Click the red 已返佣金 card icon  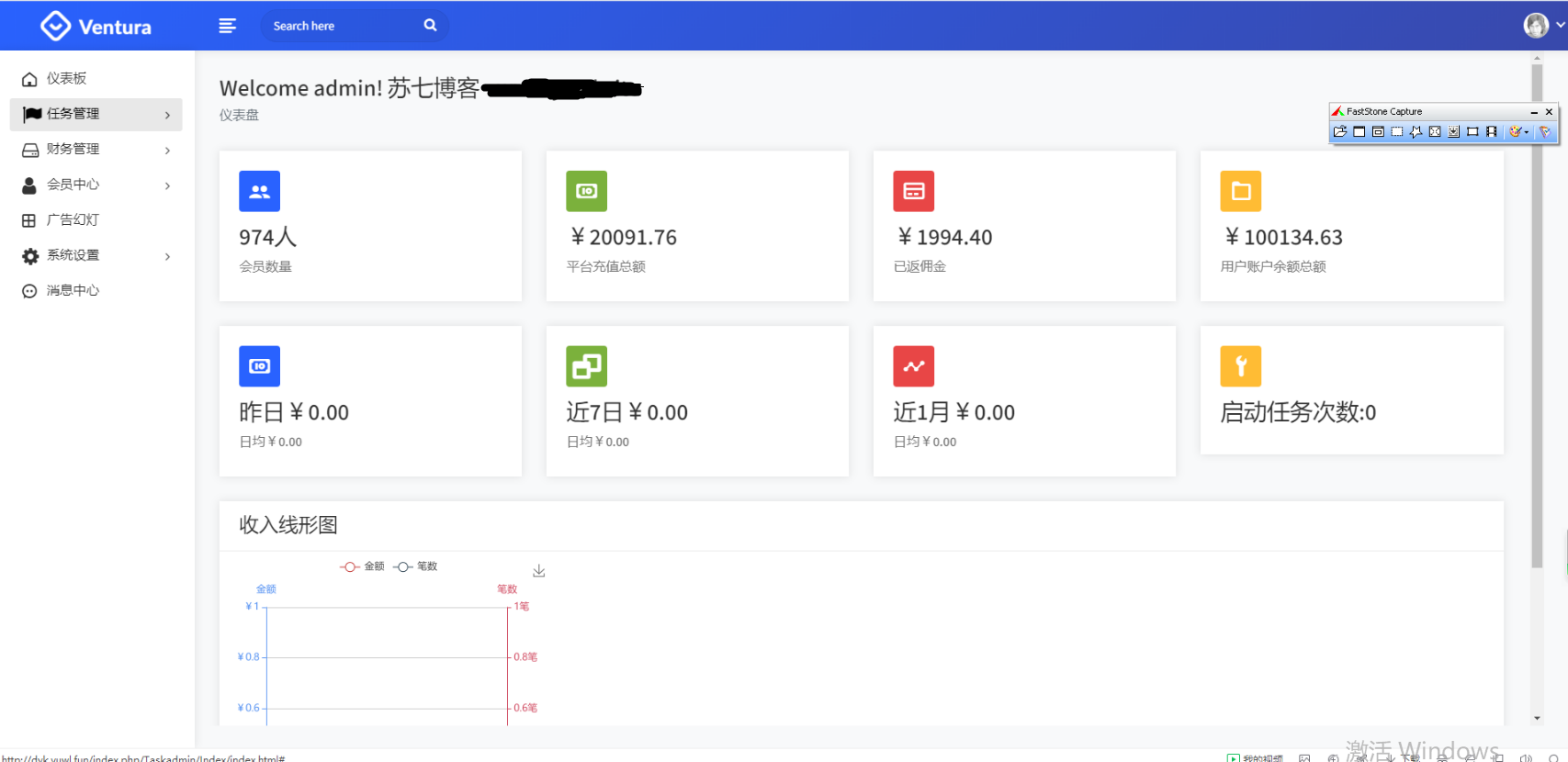(x=913, y=191)
